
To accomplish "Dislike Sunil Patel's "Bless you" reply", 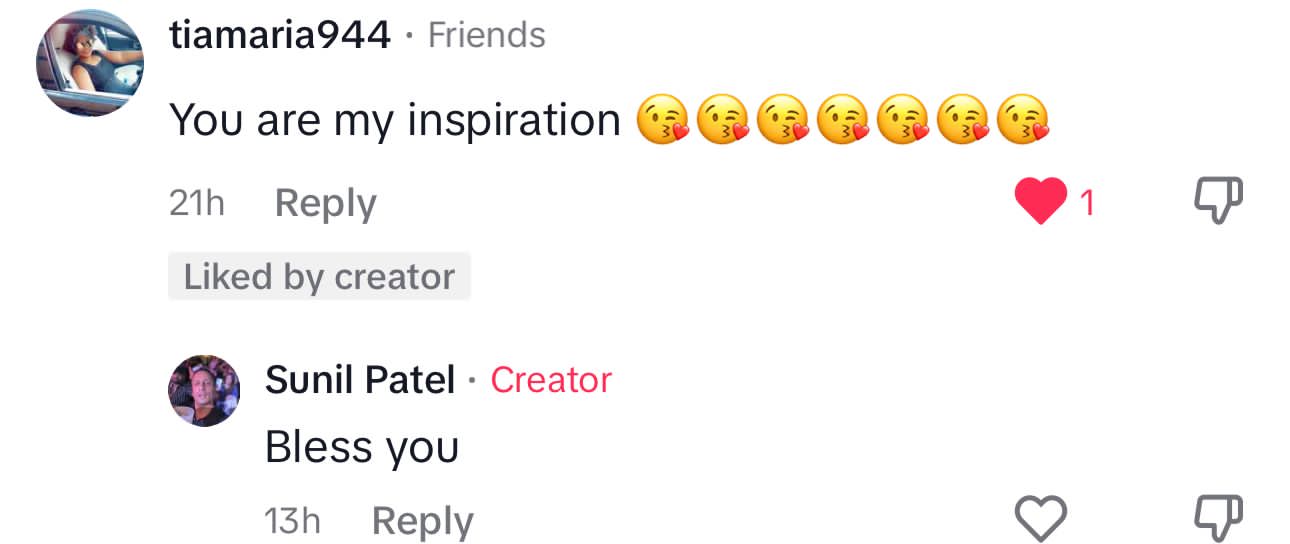I will coord(1220,519).
